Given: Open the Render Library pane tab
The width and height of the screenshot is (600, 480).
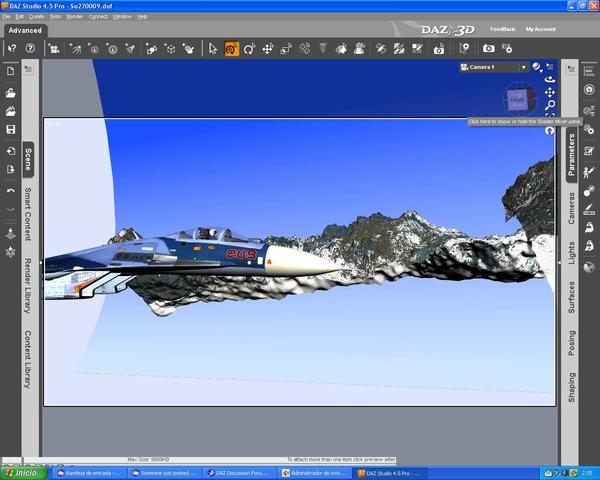Looking at the screenshot, I should (28, 286).
